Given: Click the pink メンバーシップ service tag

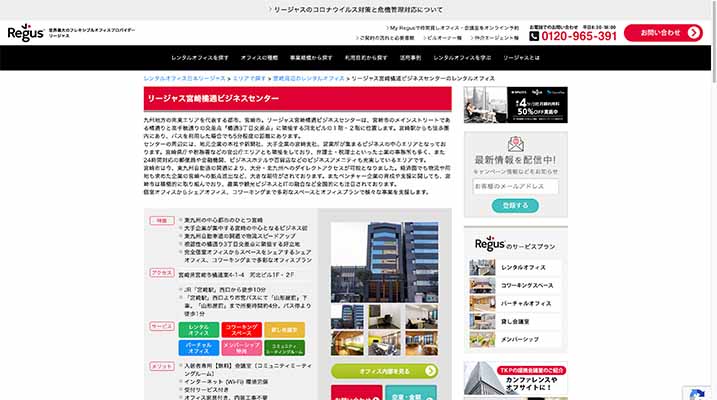Looking at the screenshot, I should coord(241,348).
